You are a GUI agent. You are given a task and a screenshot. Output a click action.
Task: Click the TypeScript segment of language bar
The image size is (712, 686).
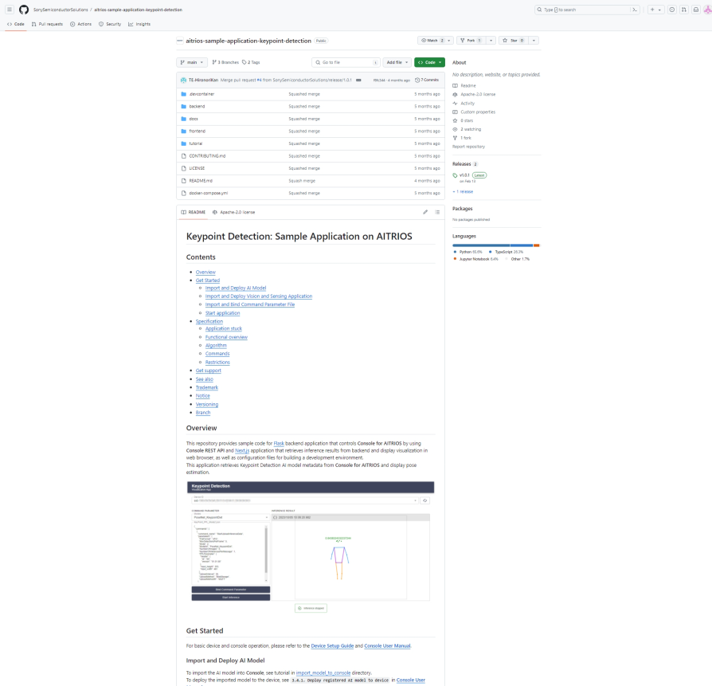tap(521, 245)
